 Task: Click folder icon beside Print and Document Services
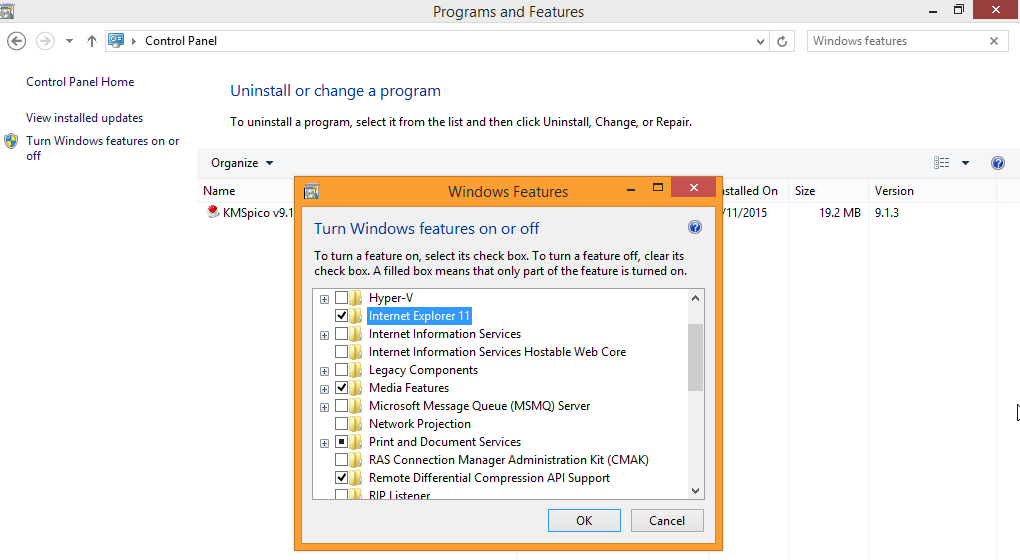point(356,442)
